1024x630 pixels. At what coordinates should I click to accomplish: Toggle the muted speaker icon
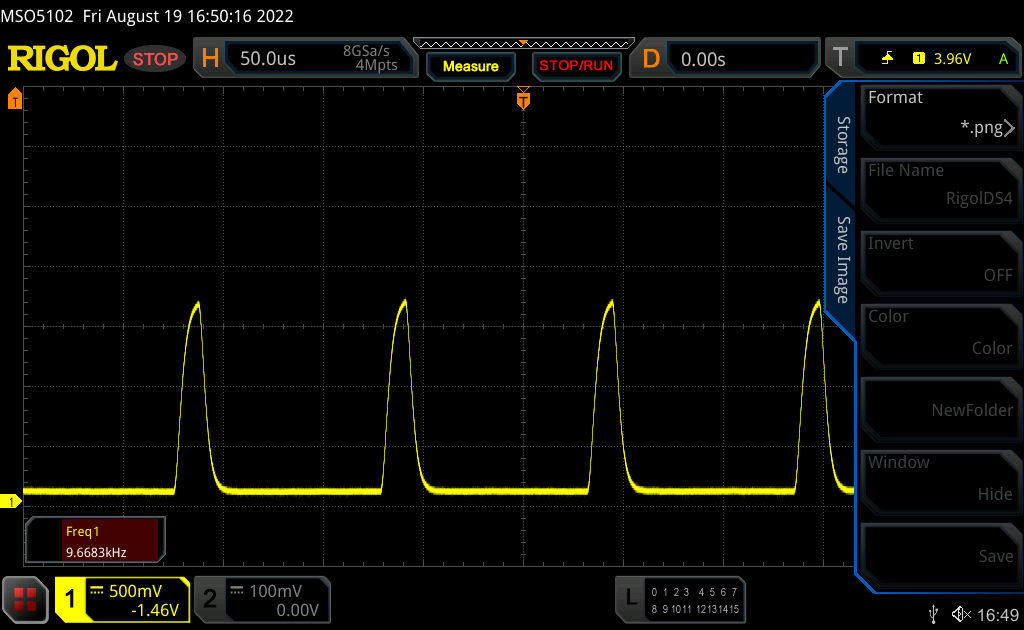pos(961,614)
